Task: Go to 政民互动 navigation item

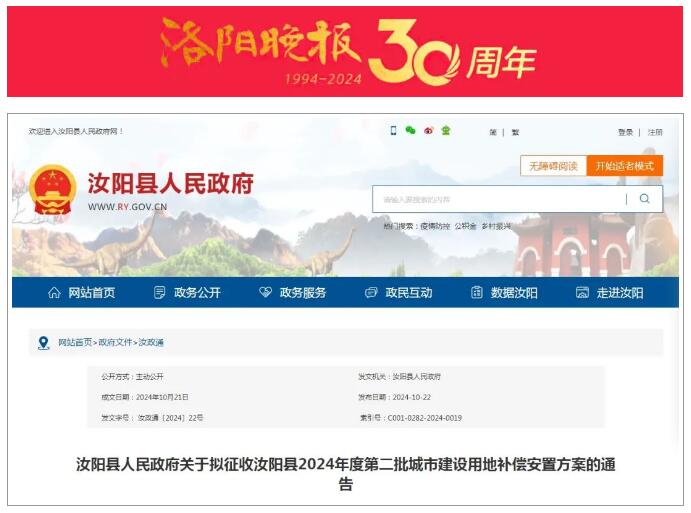Action: 399,293
